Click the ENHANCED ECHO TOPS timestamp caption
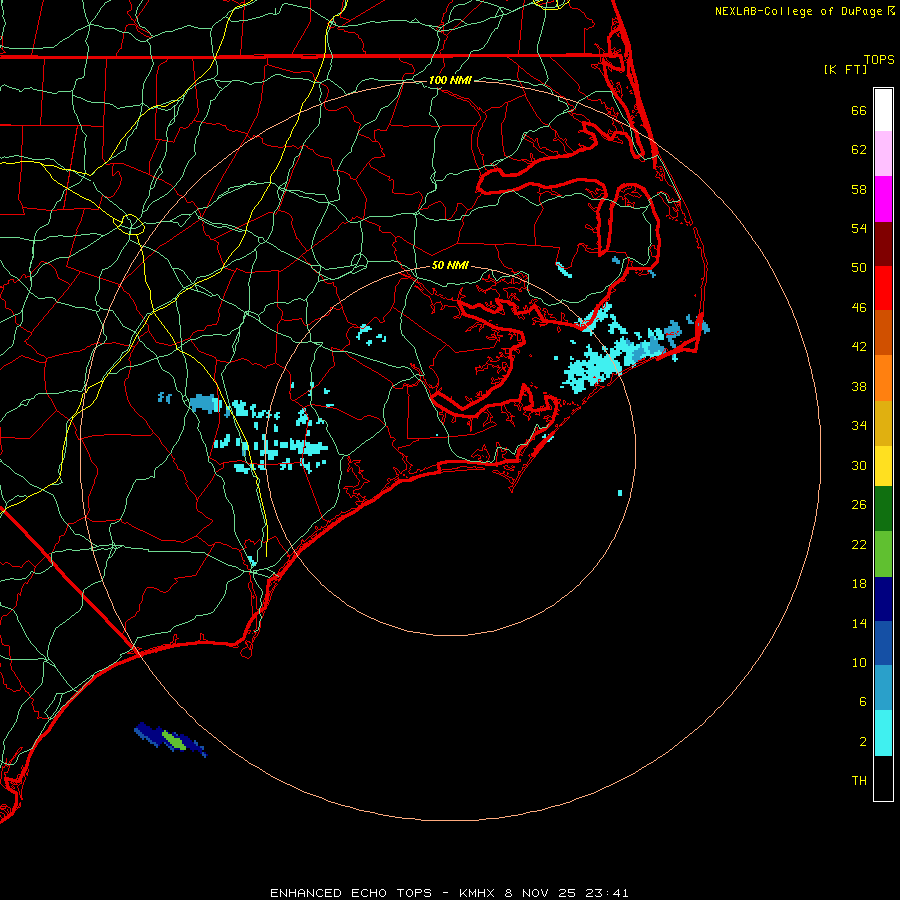 (449, 893)
